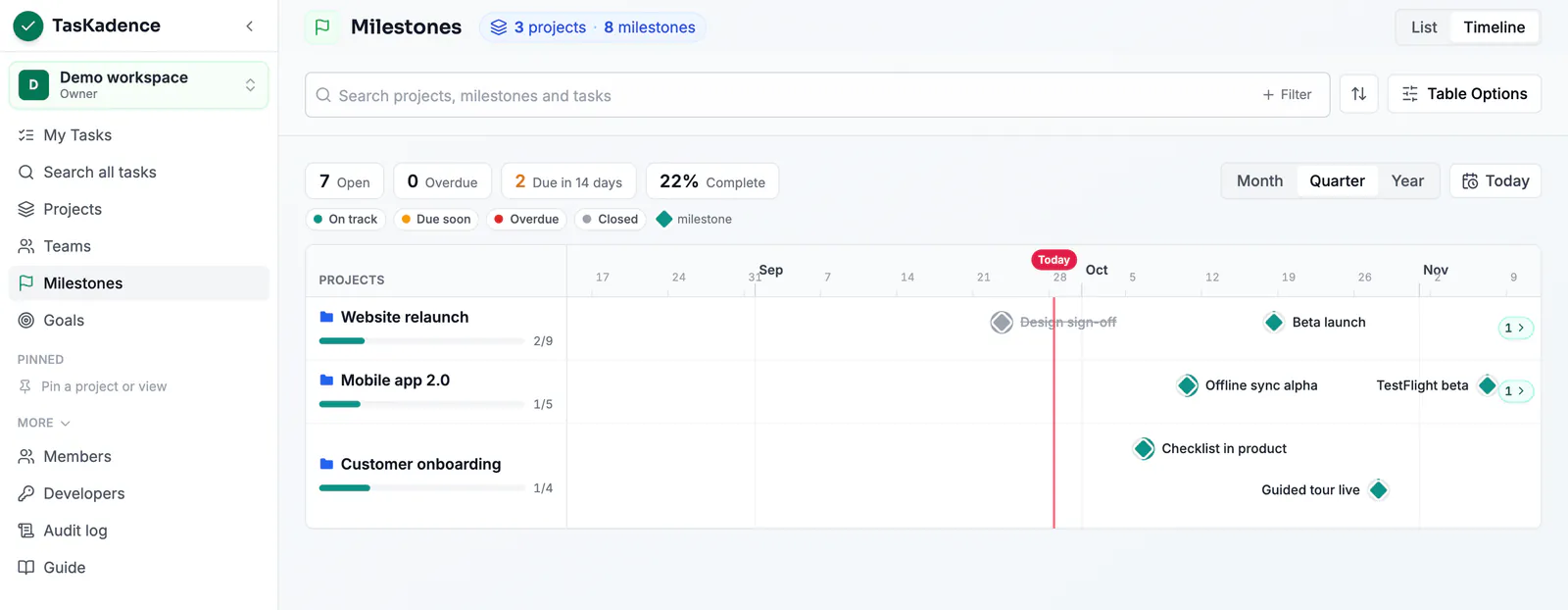
Task: Click the red Today marker label
Action: coord(1053,260)
